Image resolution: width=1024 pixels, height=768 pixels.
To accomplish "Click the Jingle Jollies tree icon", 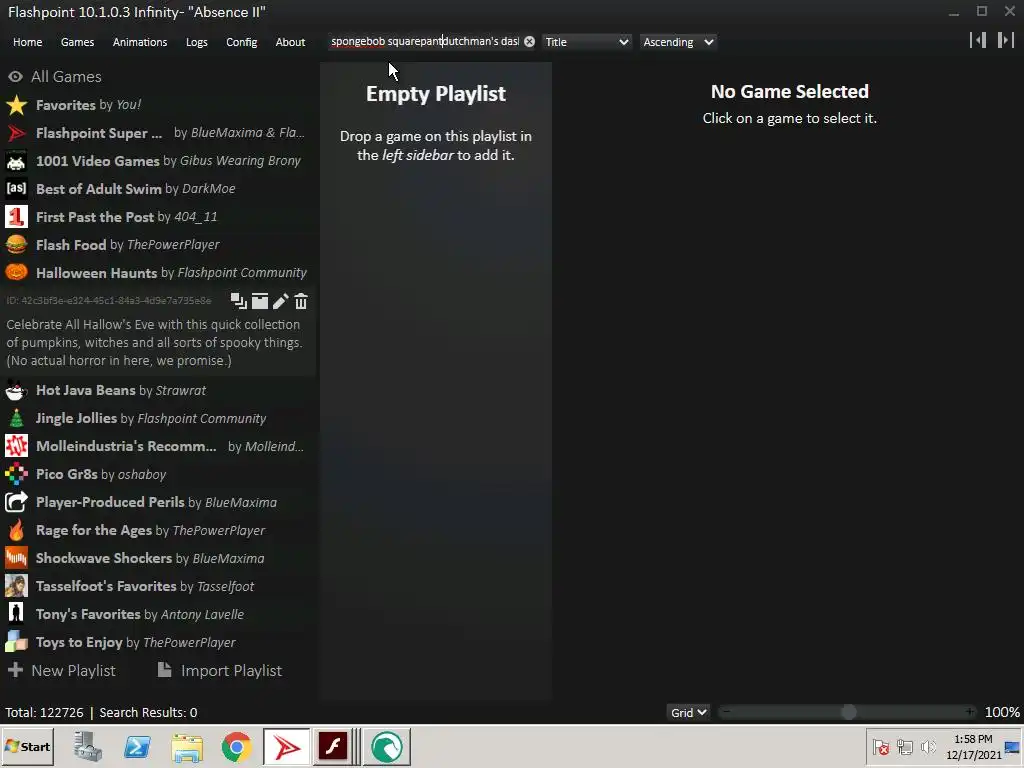I will point(16,419).
